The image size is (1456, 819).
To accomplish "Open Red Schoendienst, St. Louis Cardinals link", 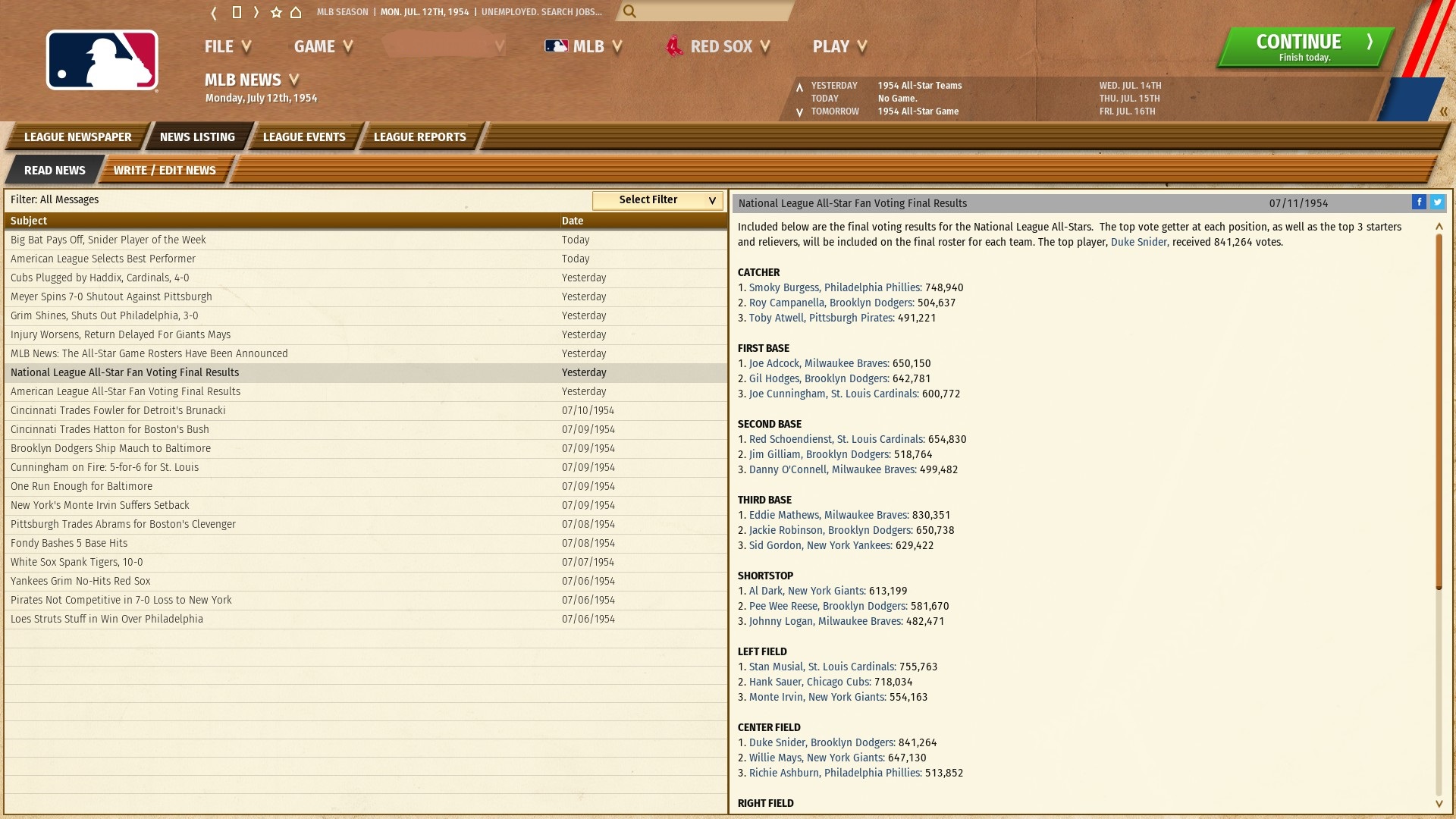I will (836, 439).
